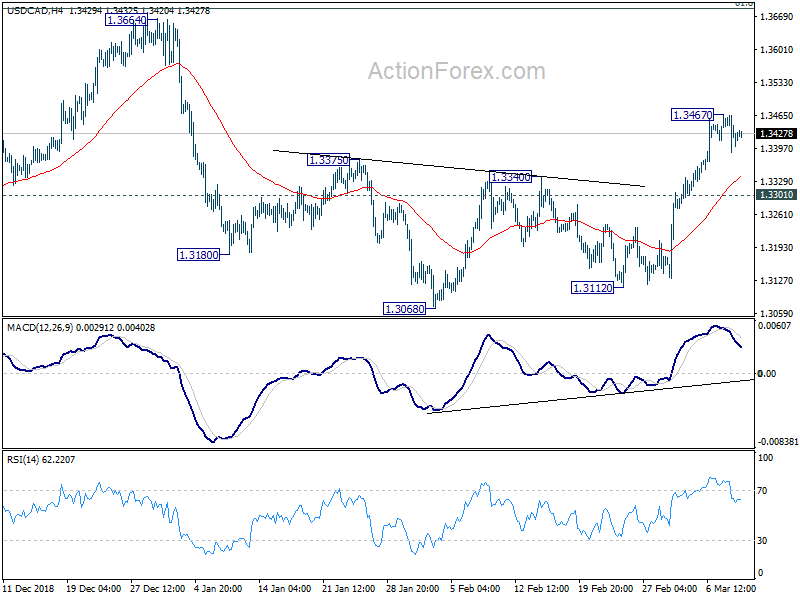Click the 1.33290 price axis value
This screenshot has width=800, height=600.
coord(777,182)
